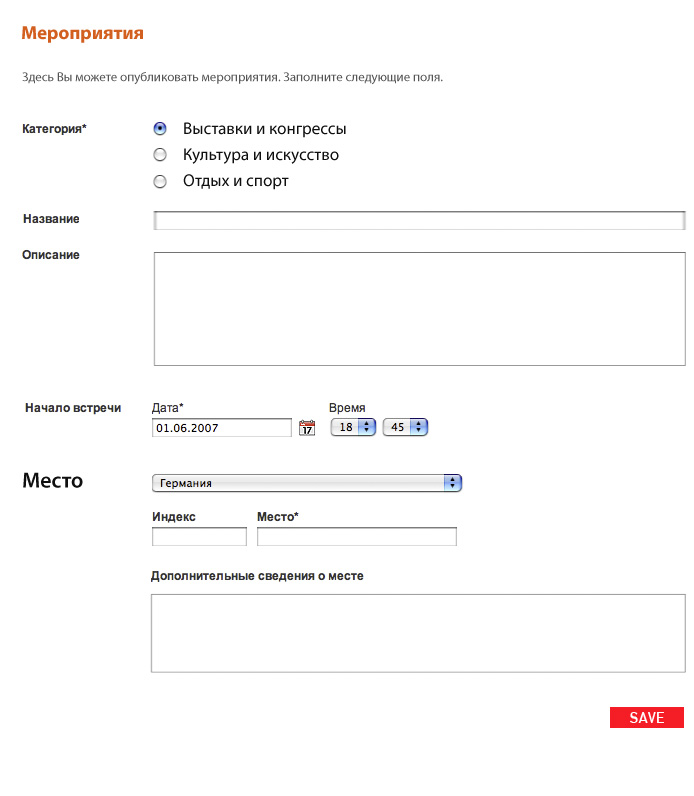Click the additional venue details text area
Viewport: 694px width, 796px height.
tap(418, 633)
